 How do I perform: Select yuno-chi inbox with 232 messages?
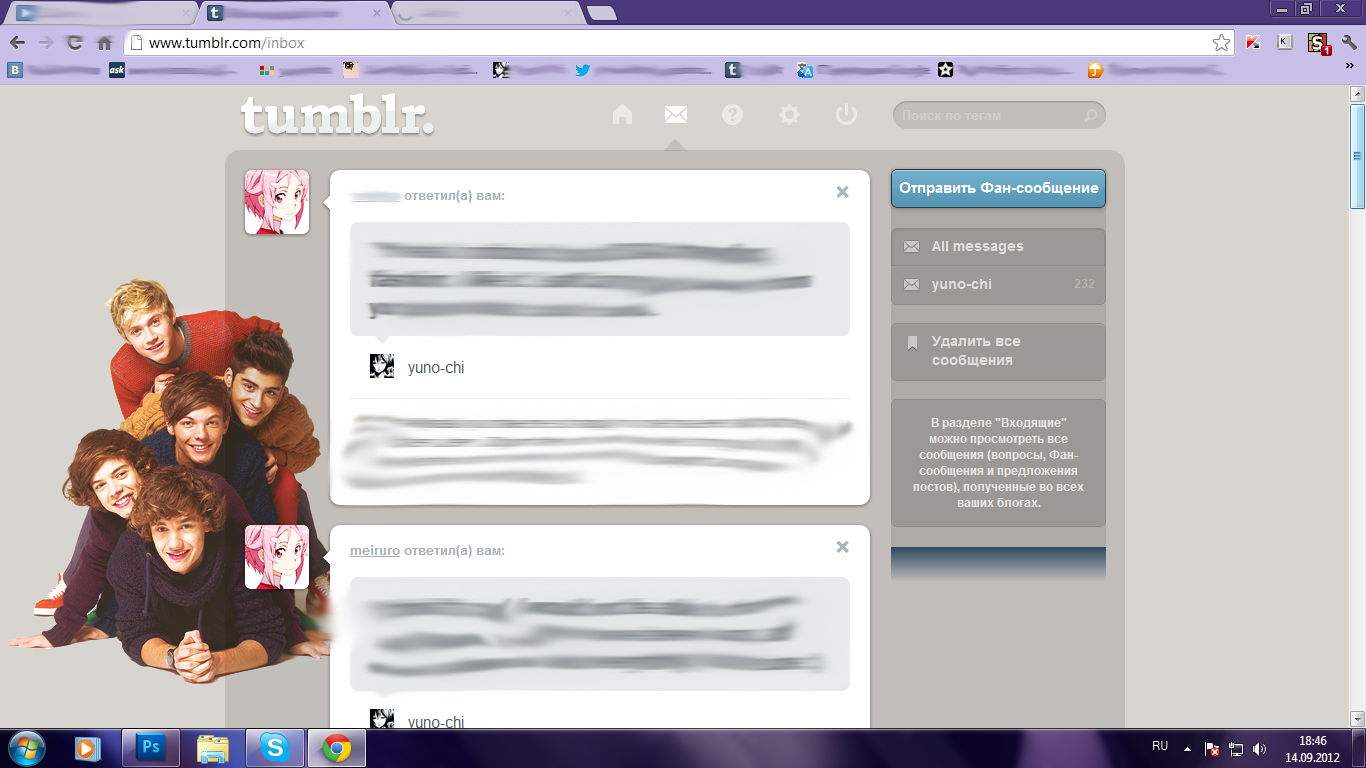coord(998,284)
